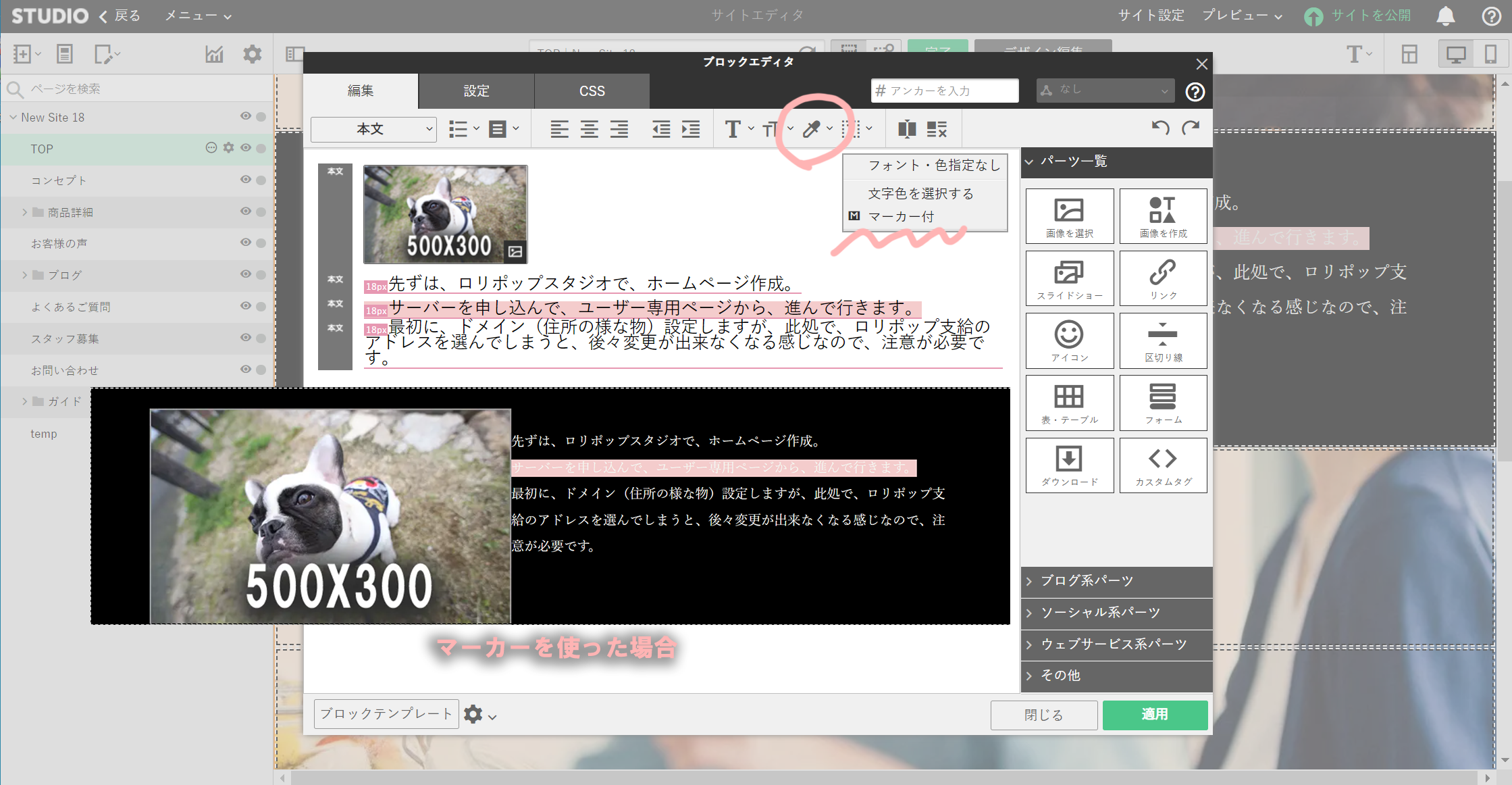Click the redo arrow icon

click(x=1191, y=128)
